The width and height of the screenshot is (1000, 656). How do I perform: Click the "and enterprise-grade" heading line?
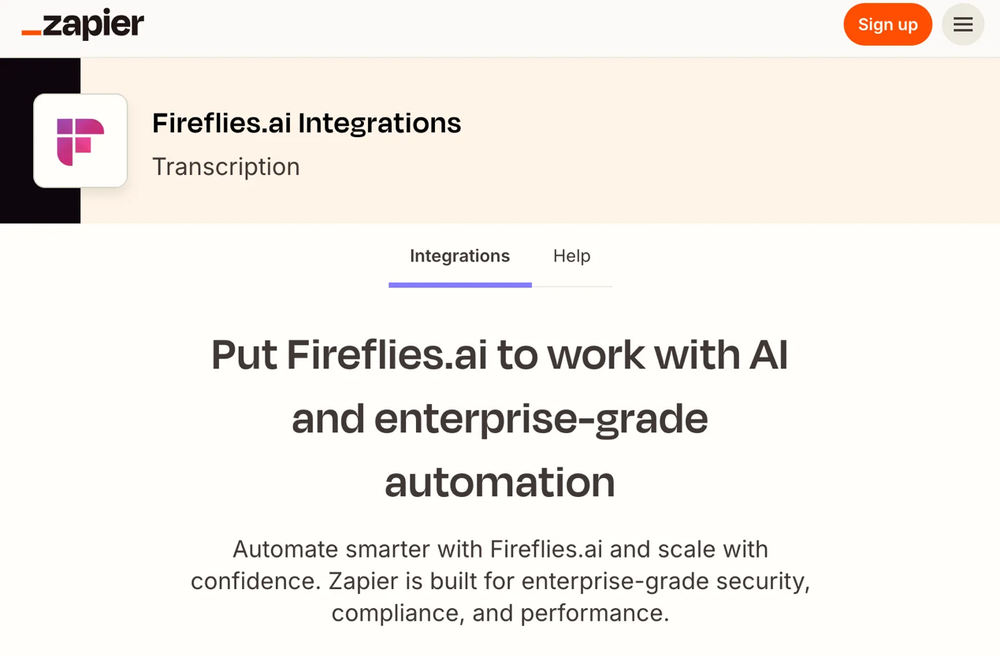click(500, 419)
